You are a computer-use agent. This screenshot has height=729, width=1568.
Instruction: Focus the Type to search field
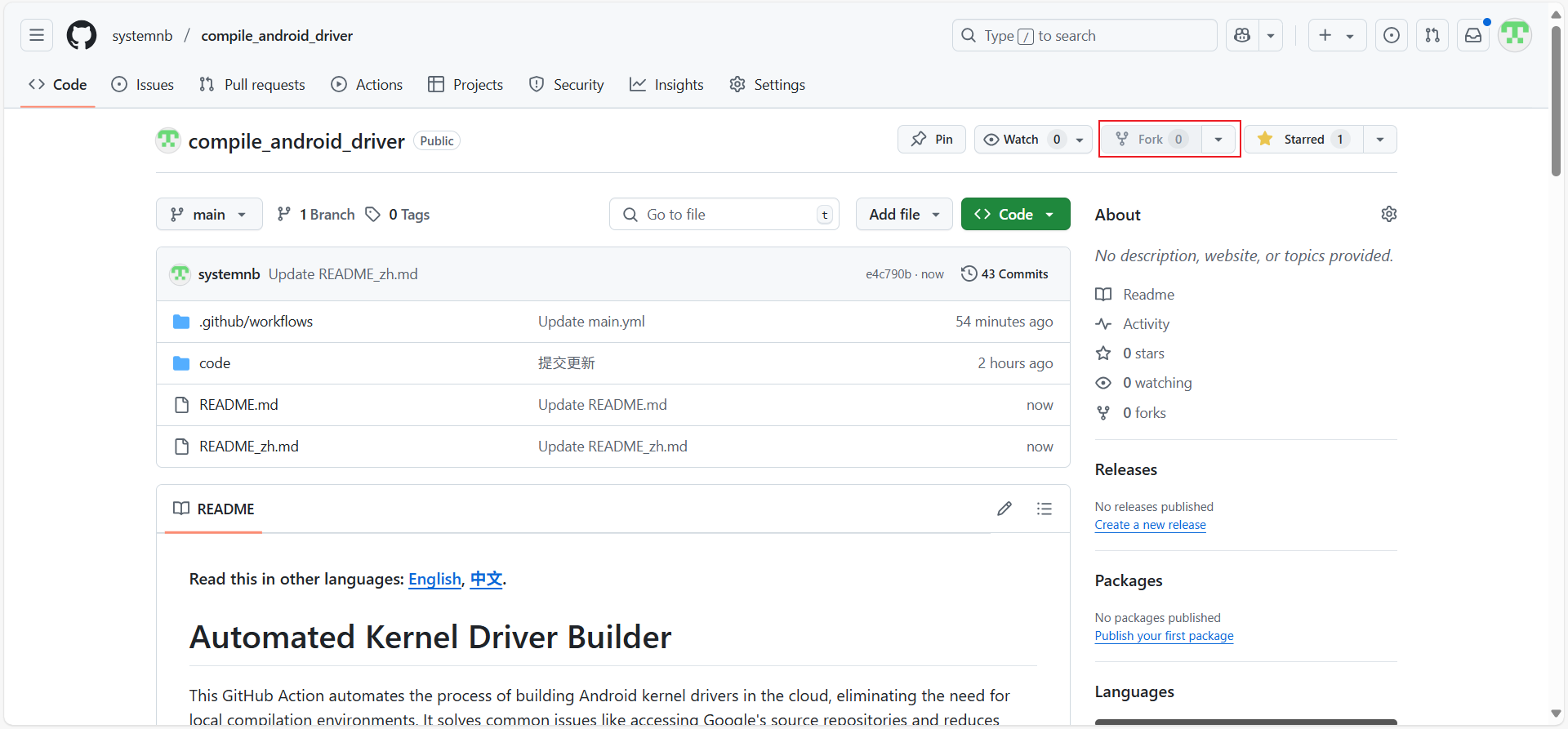(x=1085, y=35)
